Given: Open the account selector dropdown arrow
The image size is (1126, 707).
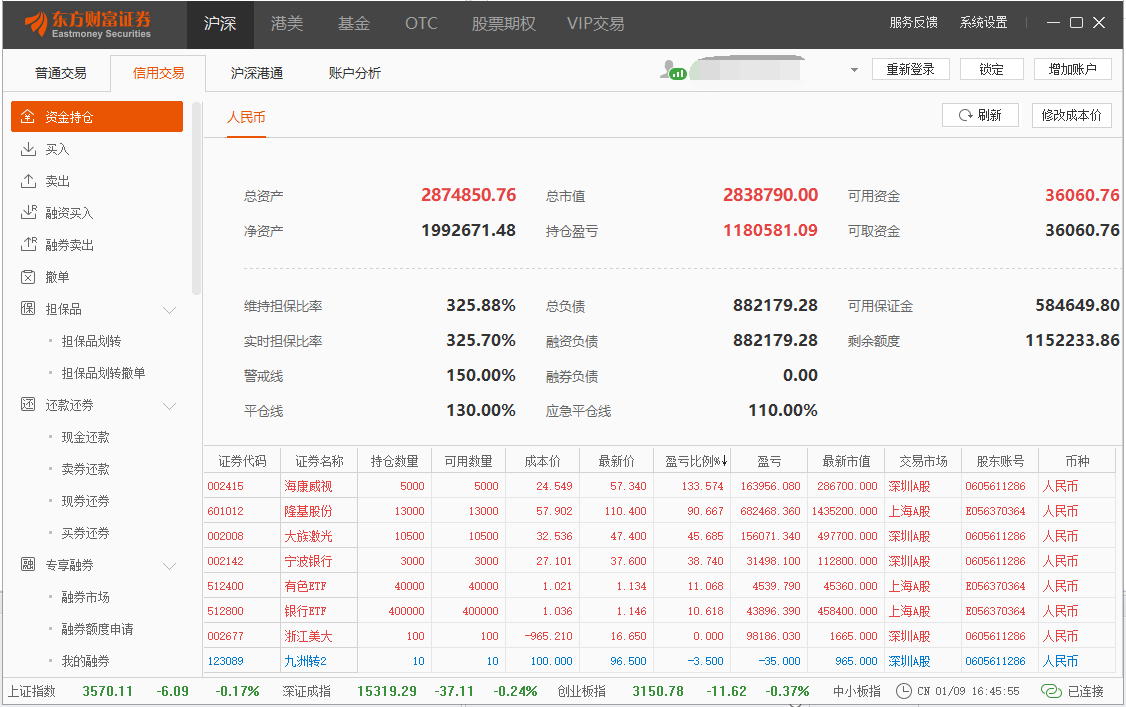Looking at the screenshot, I should [x=854, y=70].
